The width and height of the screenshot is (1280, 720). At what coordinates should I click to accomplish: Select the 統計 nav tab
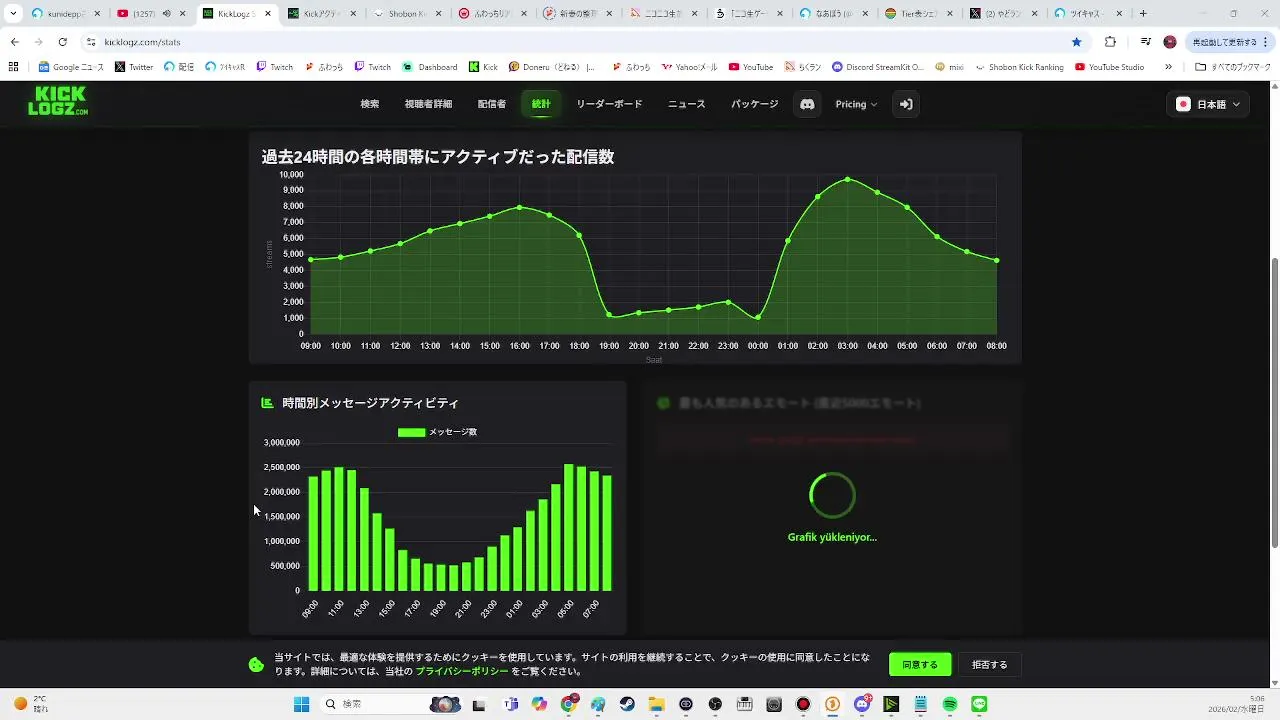[x=541, y=104]
